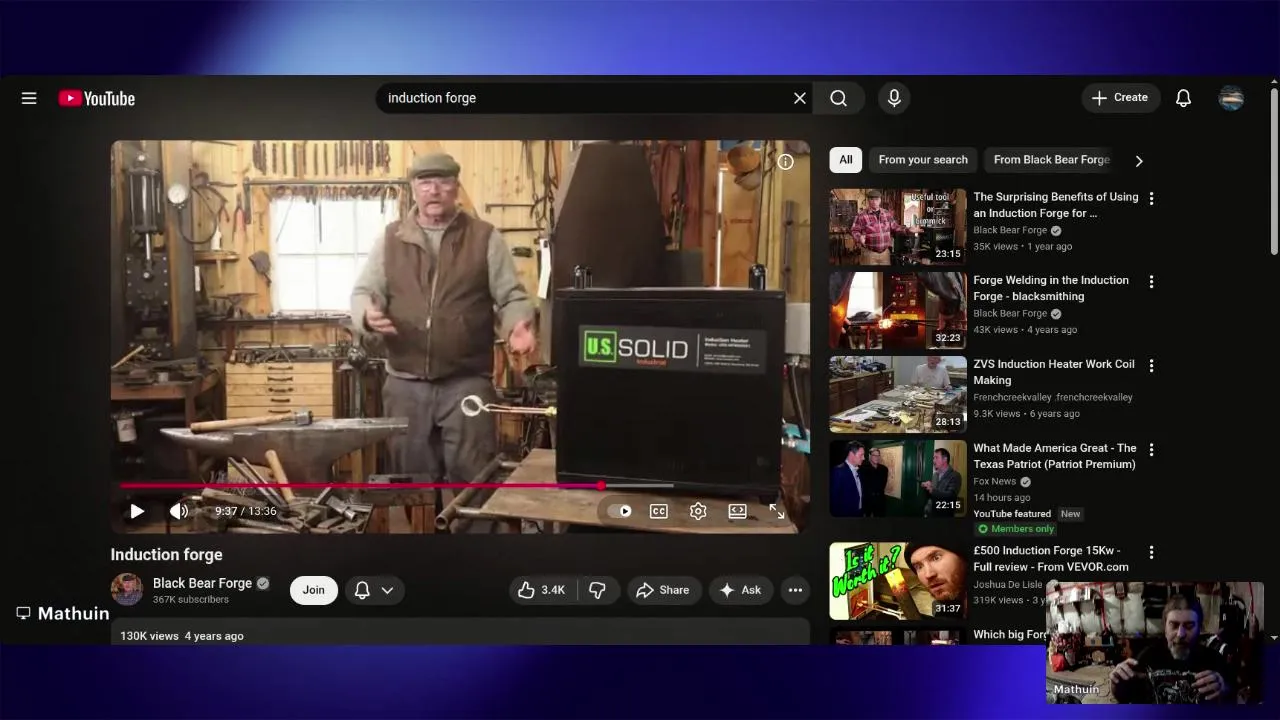Image resolution: width=1280 pixels, height=720 pixels.
Task: Click the Frenchcreekvalley channel name
Action: pyautogui.click(x=1053, y=397)
